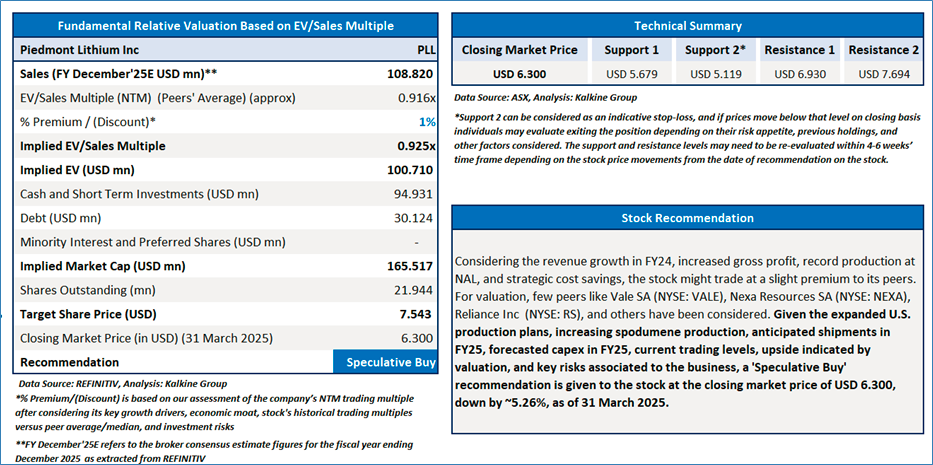Click the Sales value 108.820

point(411,73)
